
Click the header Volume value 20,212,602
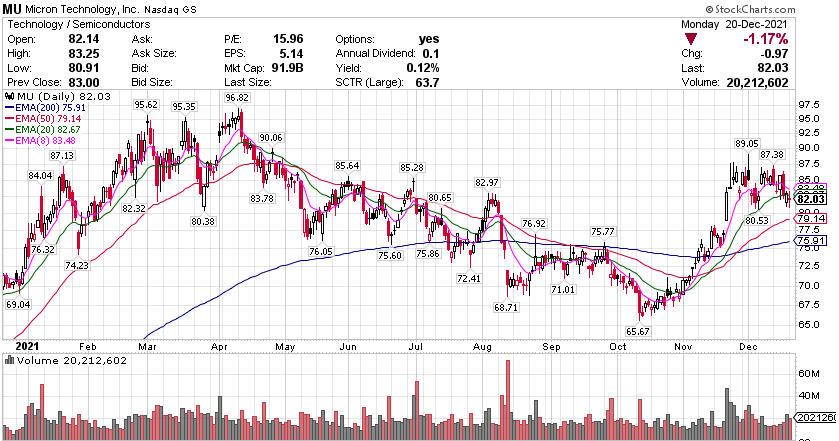point(757,82)
